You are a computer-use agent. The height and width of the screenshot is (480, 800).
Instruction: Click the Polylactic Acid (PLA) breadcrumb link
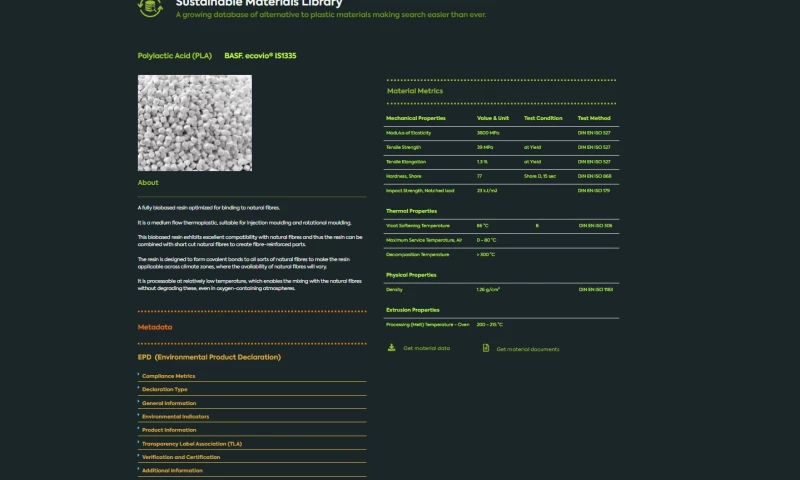174,56
